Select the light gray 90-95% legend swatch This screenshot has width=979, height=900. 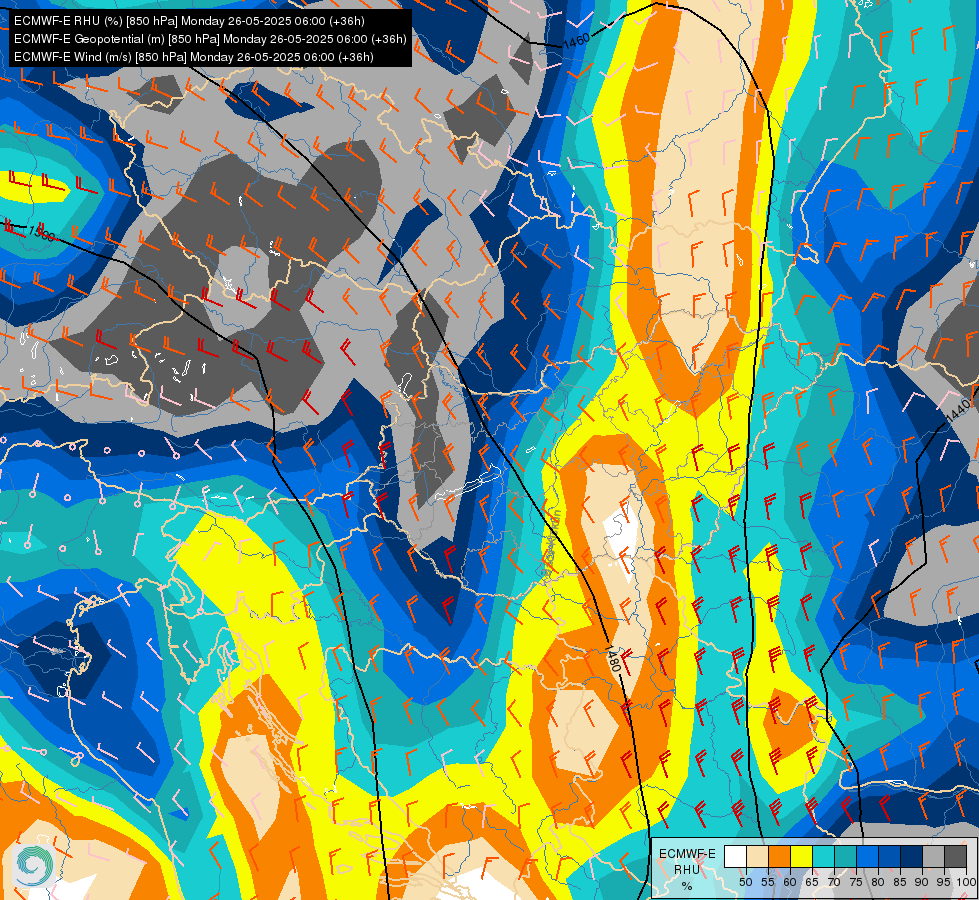tap(934, 856)
